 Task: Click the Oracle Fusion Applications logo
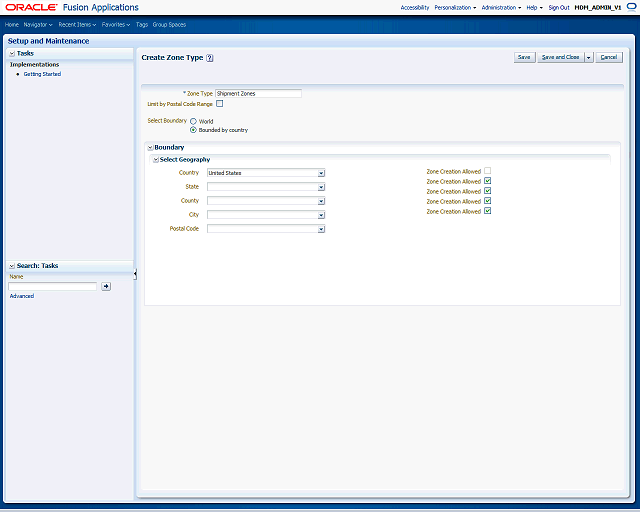(x=72, y=7)
